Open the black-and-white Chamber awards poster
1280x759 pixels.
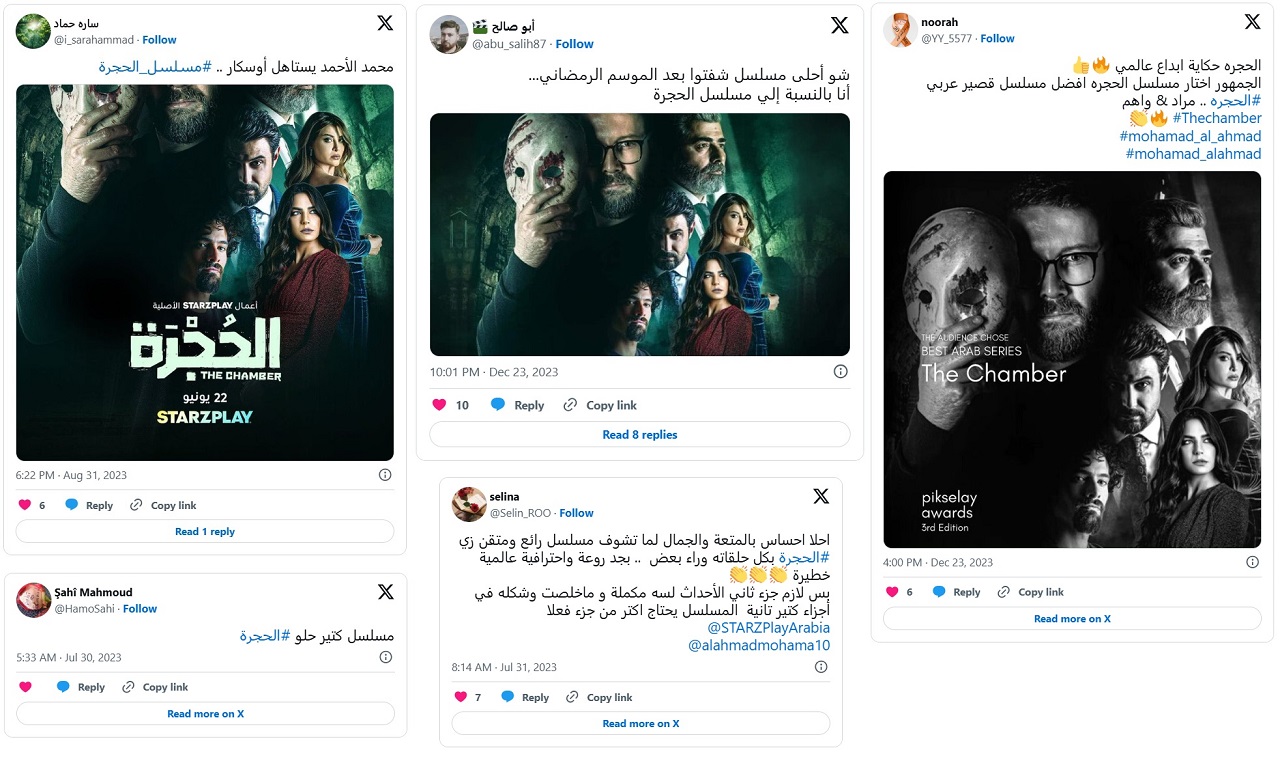coord(1072,360)
